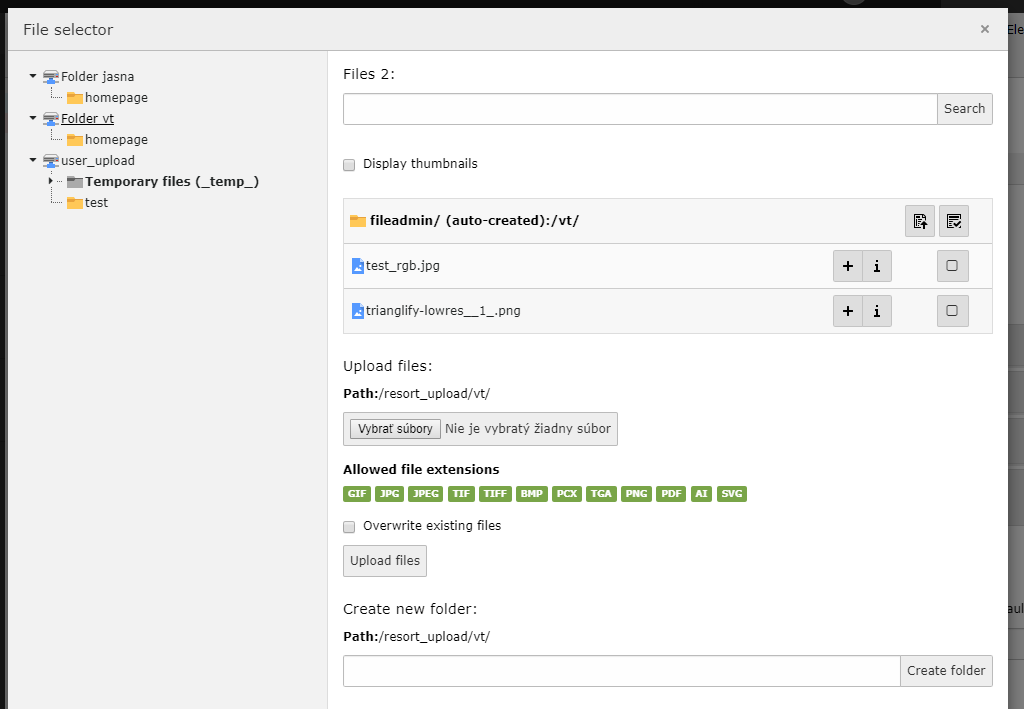Click the import selection icon in folder header

920,221
